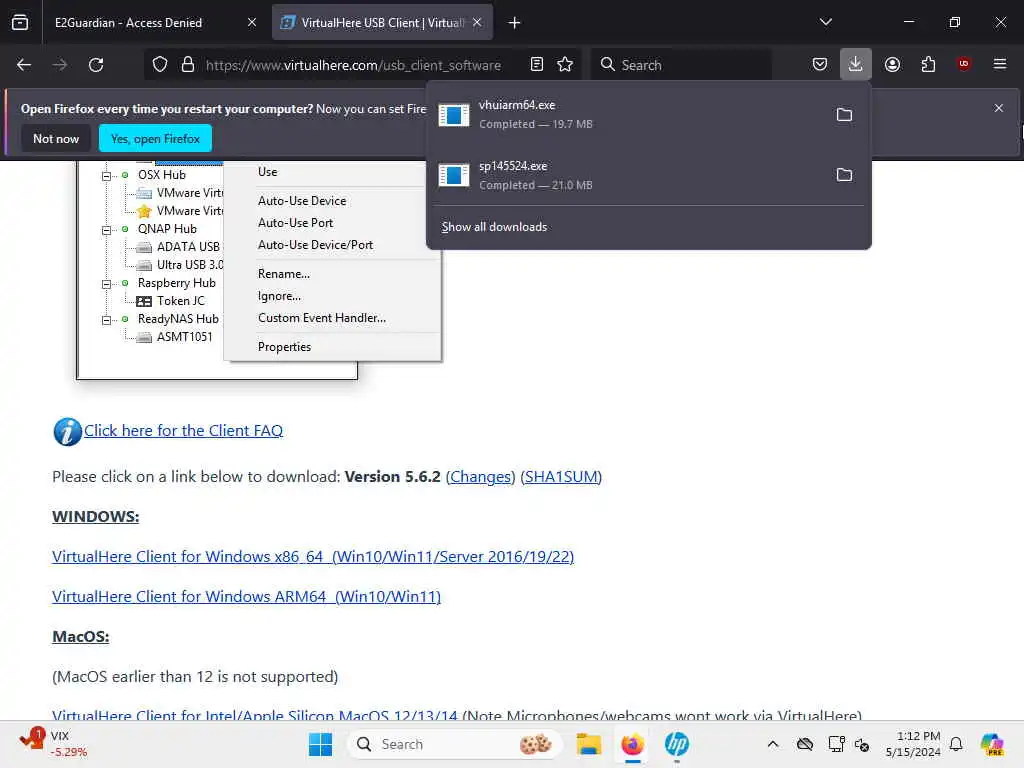The height and width of the screenshot is (768, 1024).
Task: Click the cloud sync tray icon
Action: [x=805, y=744]
